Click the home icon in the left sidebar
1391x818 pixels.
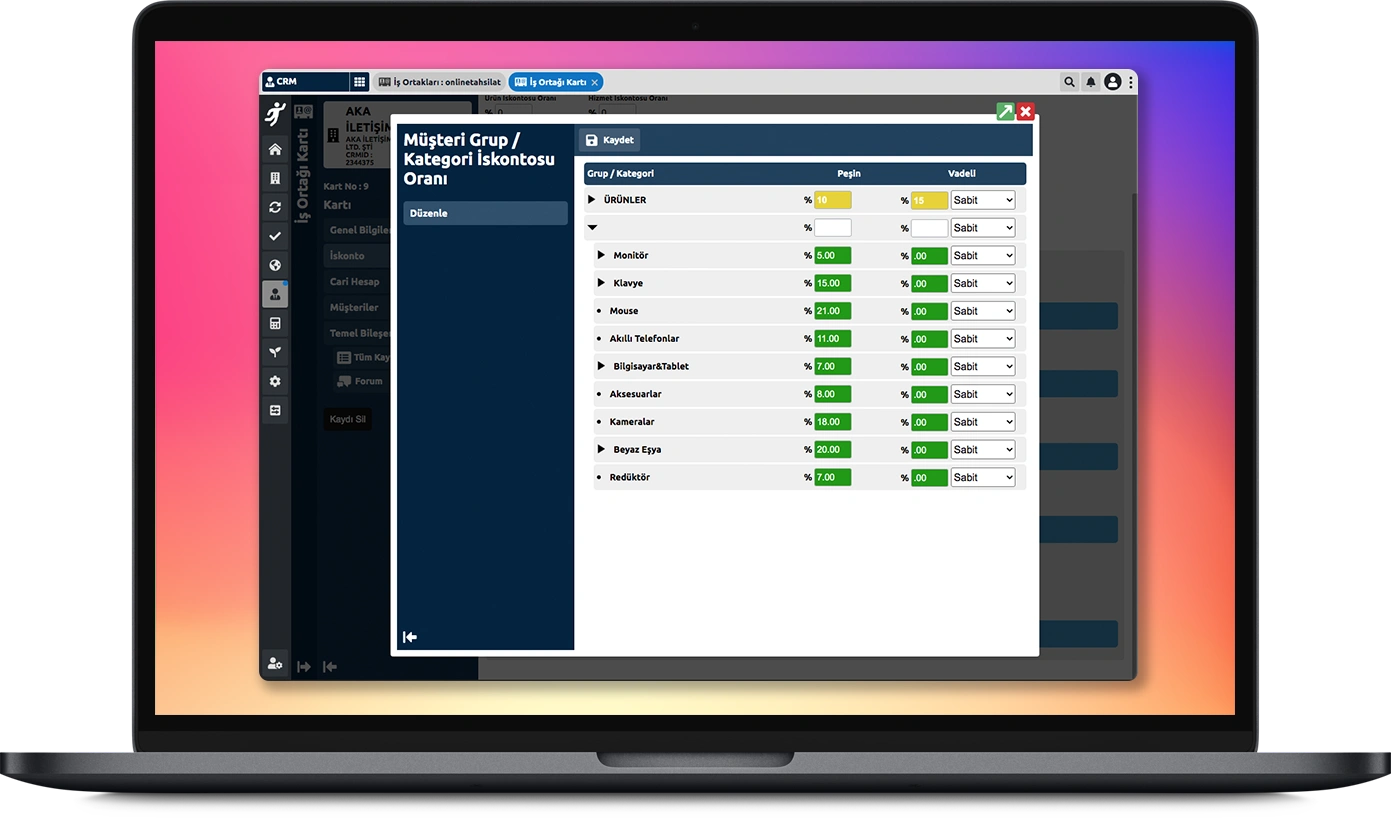275,150
